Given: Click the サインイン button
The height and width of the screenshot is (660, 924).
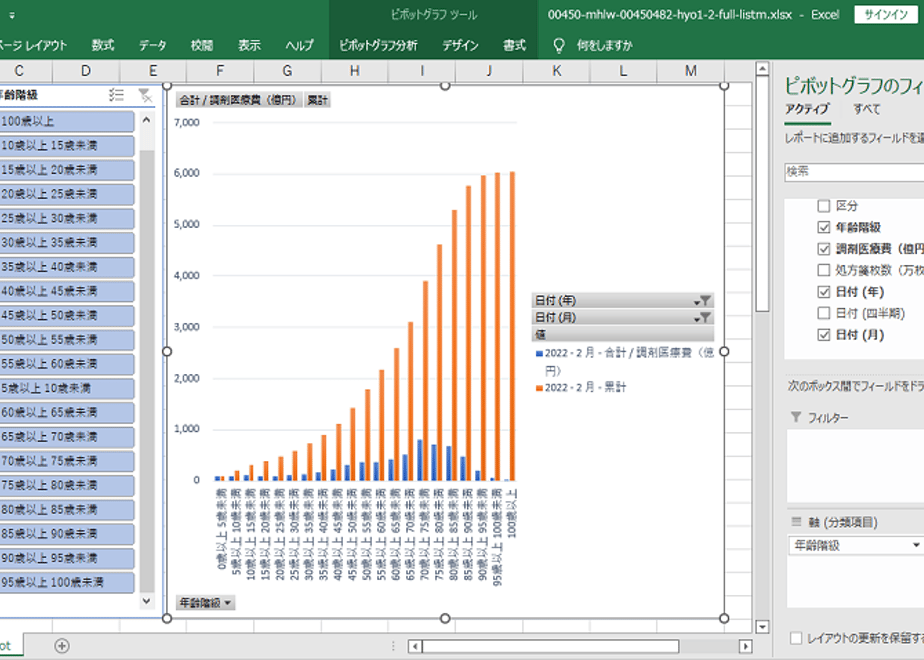Looking at the screenshot, I should tap(886, 15).
